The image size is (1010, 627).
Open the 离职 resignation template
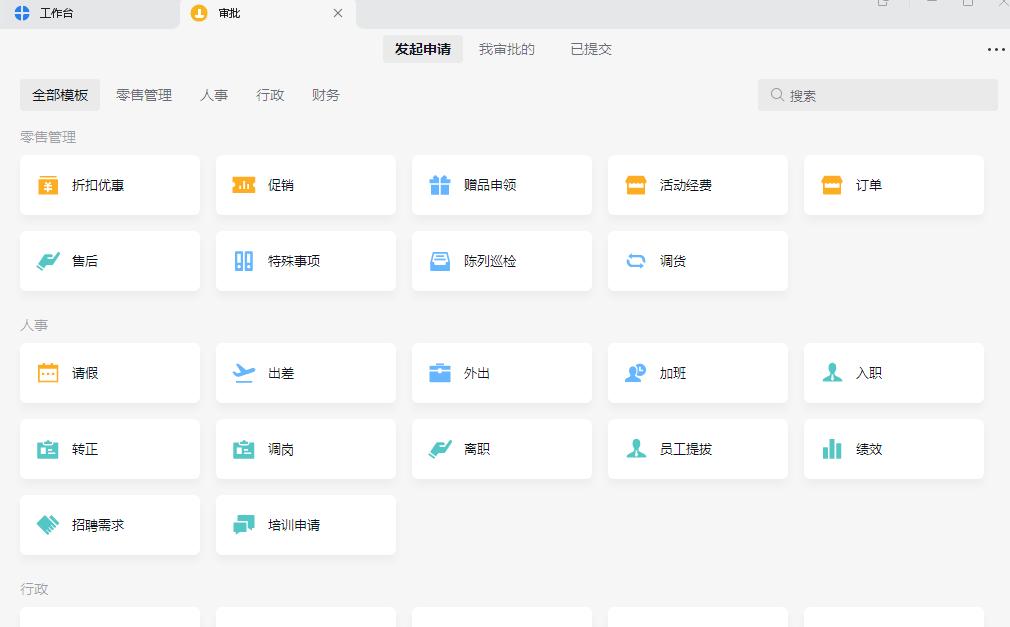[501, 449]
